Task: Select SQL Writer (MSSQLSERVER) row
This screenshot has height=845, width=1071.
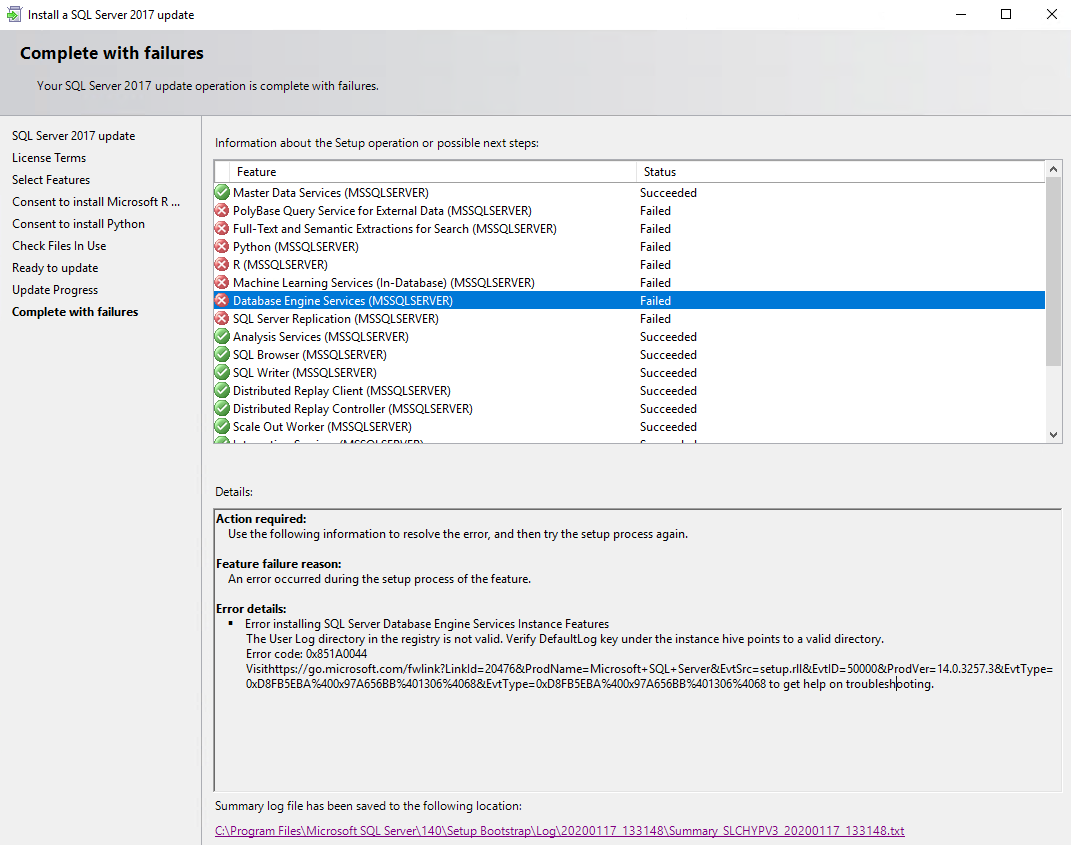Action: (629, 372)
